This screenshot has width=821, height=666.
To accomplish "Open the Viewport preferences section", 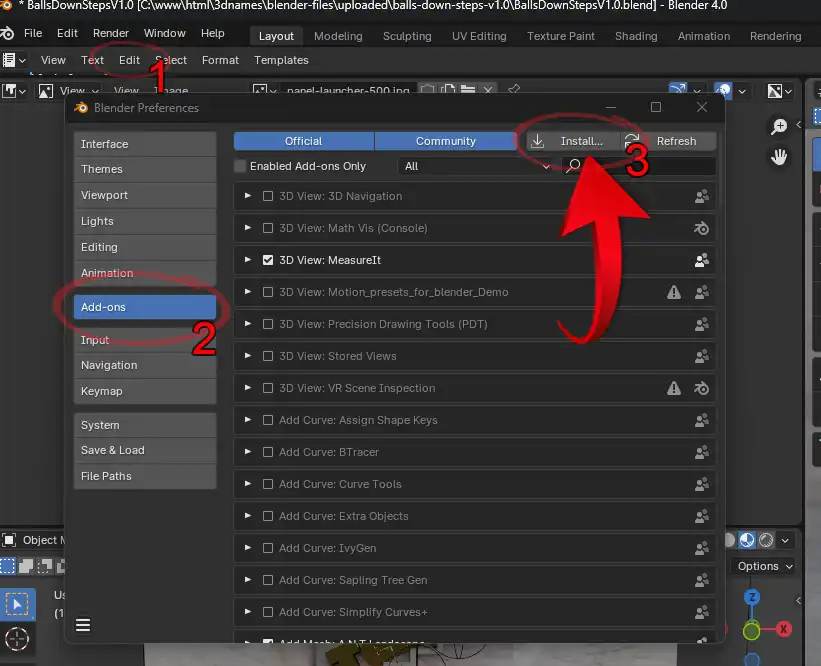I will pos(145,195).
